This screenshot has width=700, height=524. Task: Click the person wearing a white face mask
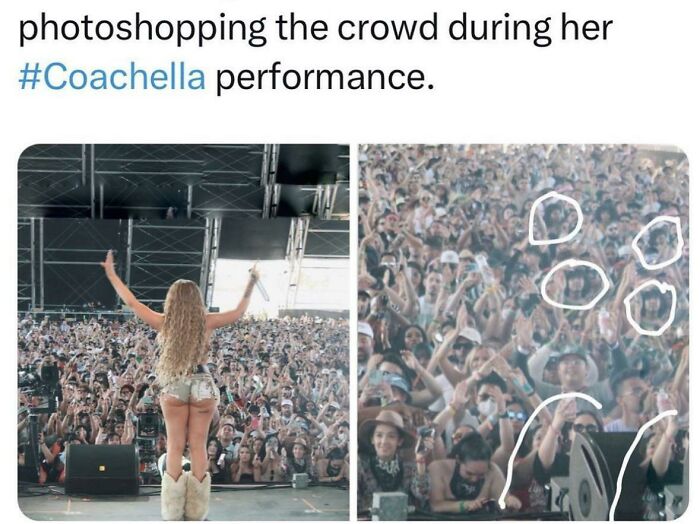pyautogui.click(x=488, y=404)
